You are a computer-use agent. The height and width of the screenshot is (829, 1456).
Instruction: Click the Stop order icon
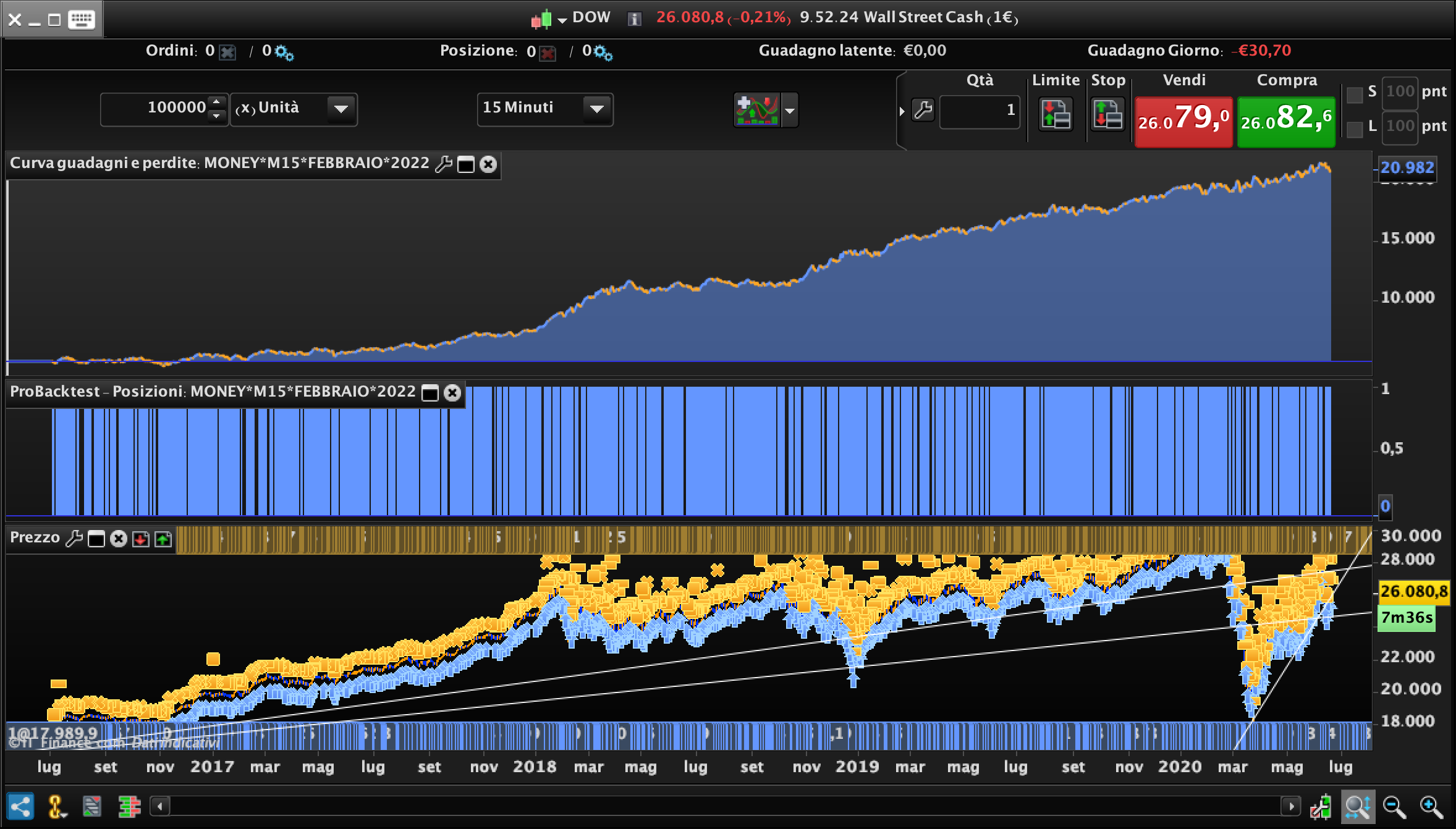click(1107, 114)
